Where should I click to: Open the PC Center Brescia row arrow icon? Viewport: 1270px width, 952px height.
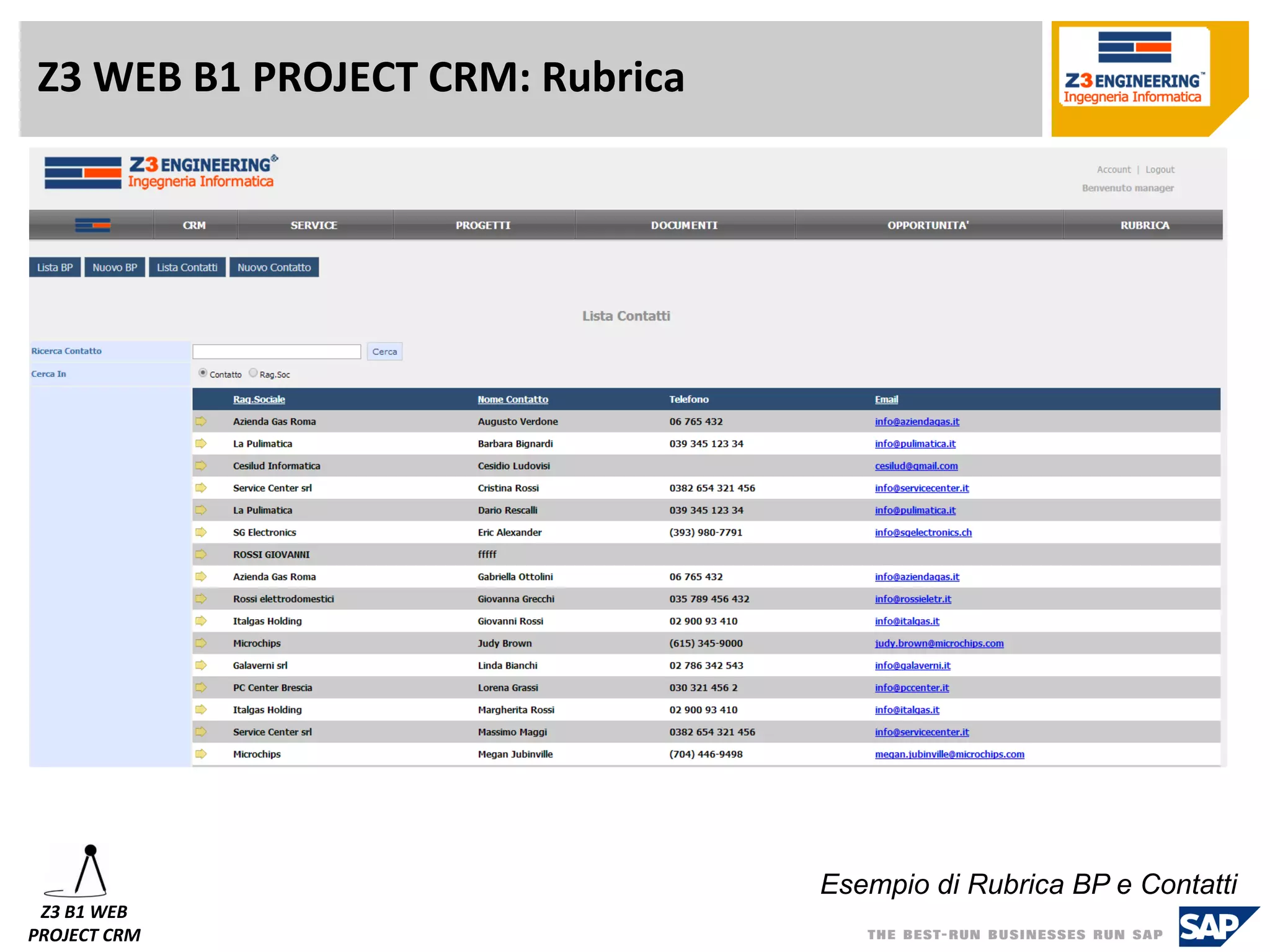[201, 687]
